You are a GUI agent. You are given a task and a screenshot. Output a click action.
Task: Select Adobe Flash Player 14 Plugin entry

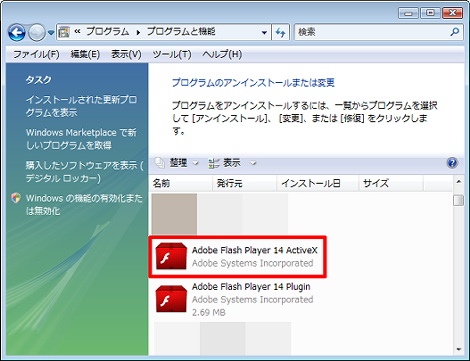tap(235, 299)
